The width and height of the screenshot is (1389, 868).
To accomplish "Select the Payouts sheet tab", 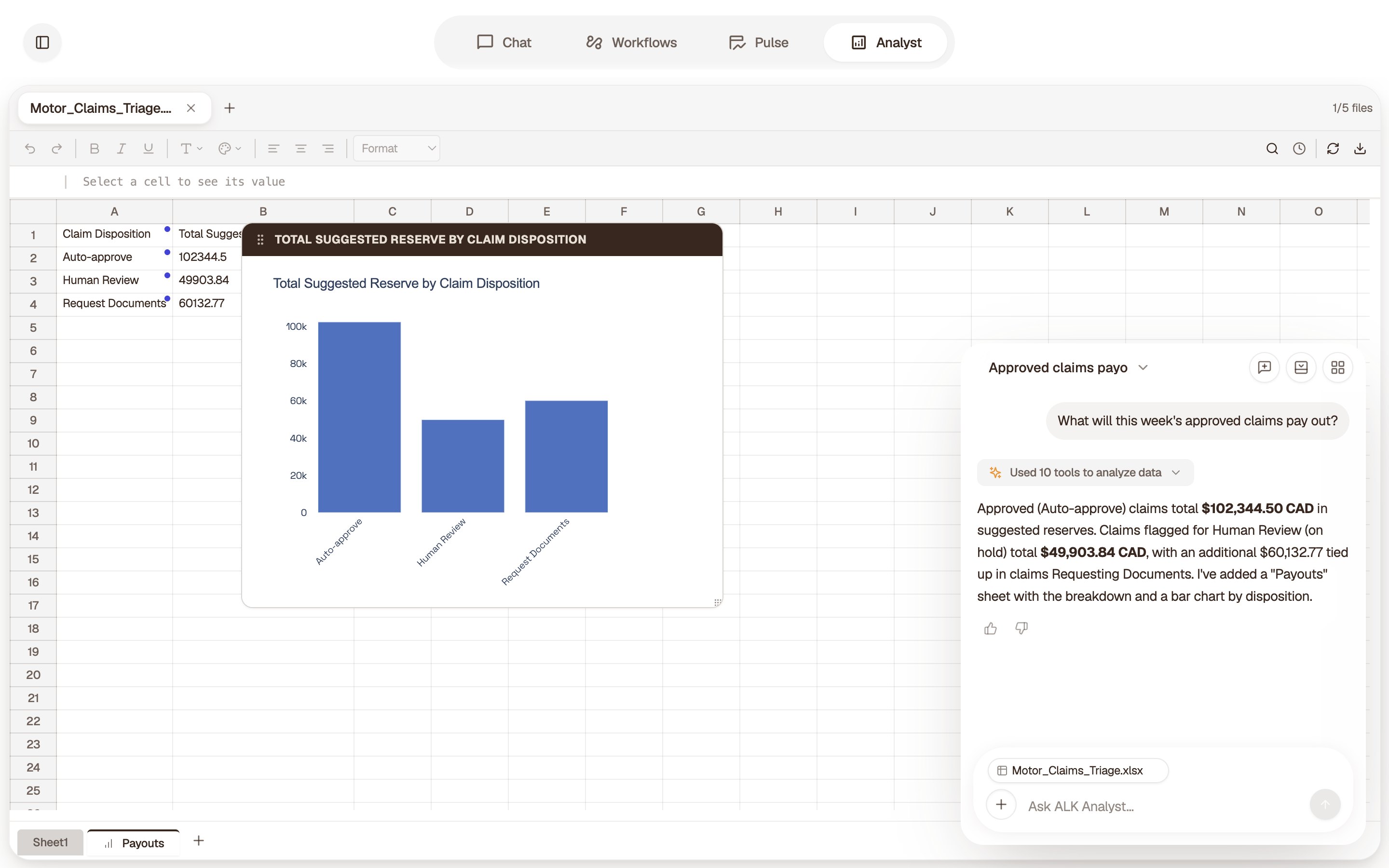I will tap(134, 843).
